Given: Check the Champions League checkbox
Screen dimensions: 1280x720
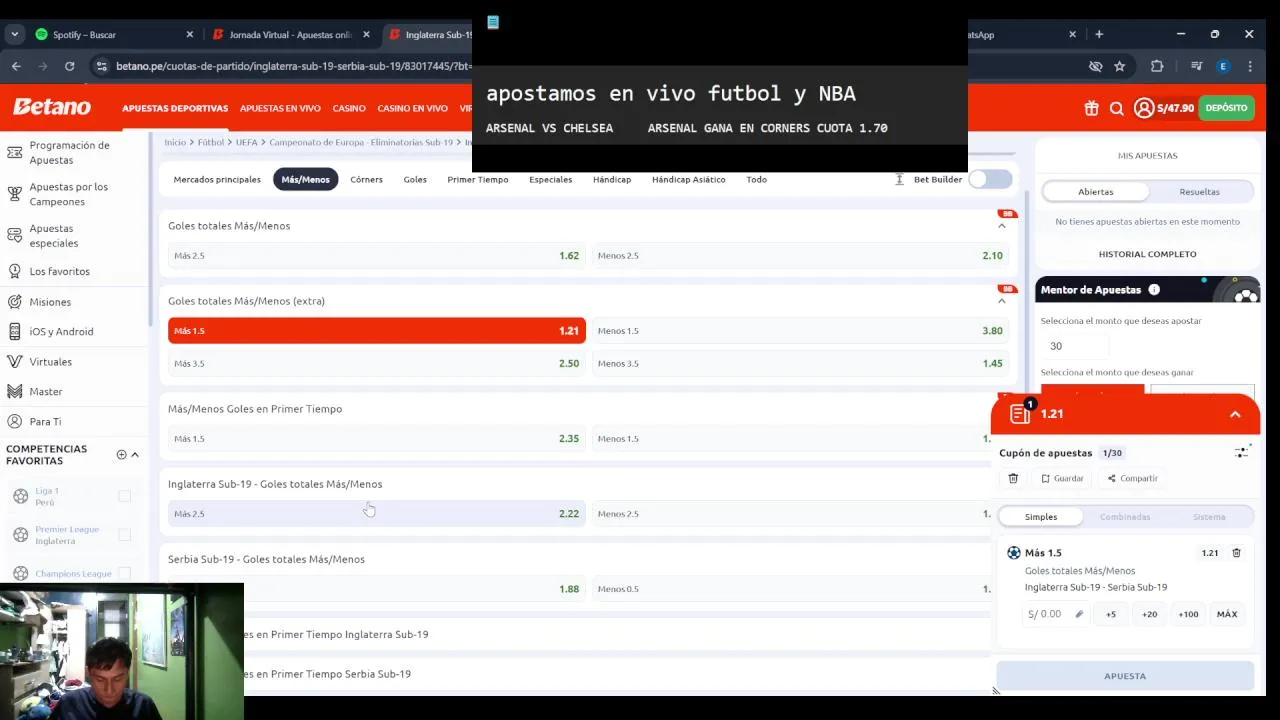Looking at the screenshot, I should tap(124, 573).
